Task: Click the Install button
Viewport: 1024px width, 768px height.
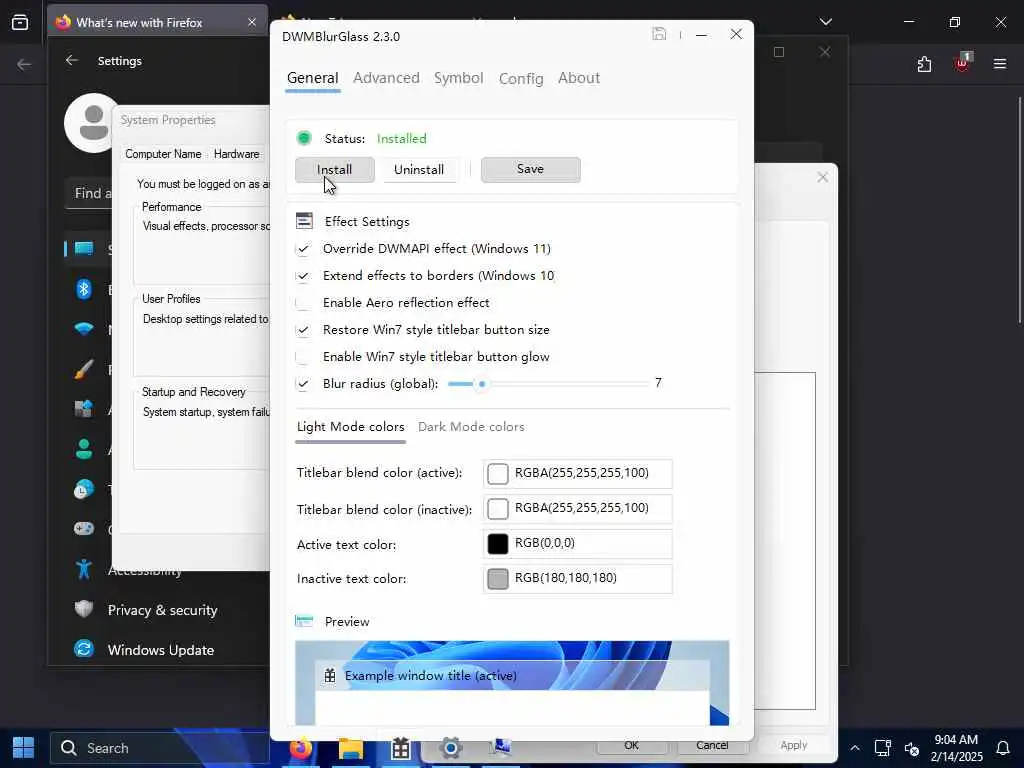Action: (x=334, y=170)
